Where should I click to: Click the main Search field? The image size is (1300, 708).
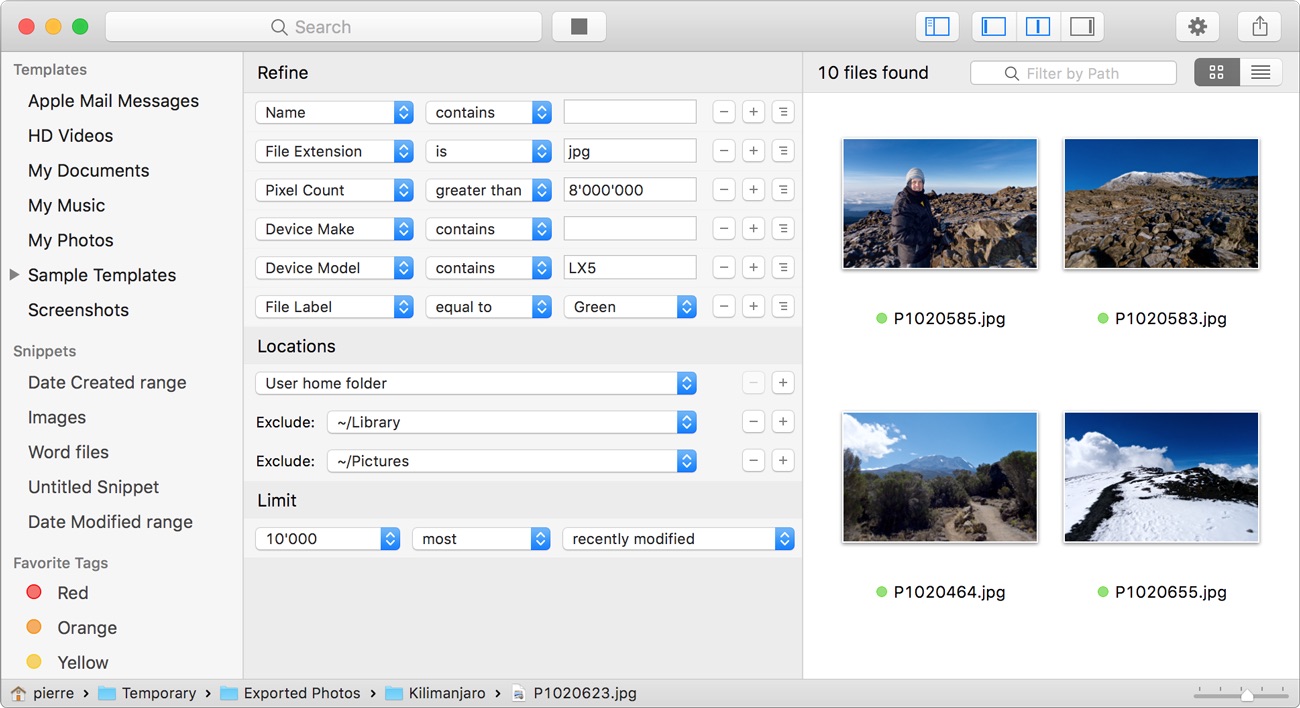coord(323,27)
